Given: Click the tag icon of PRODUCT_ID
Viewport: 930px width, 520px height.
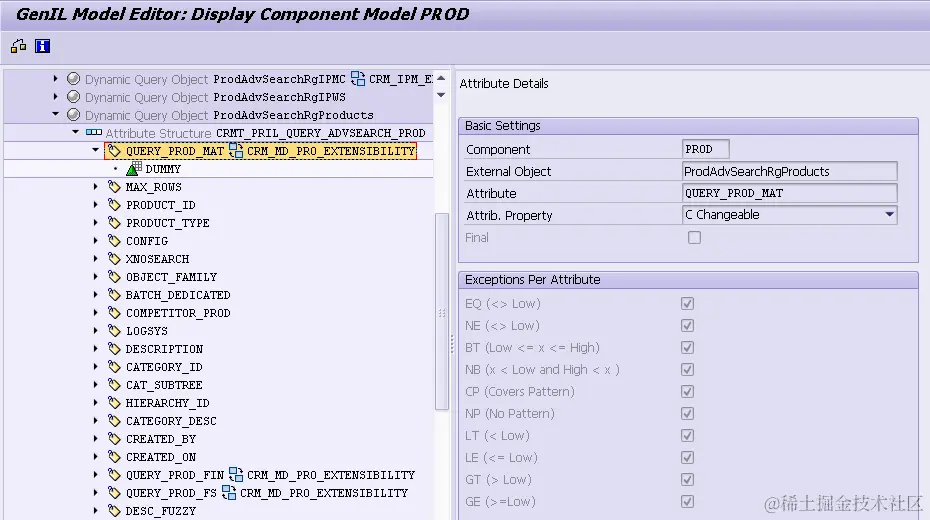Looking at the screenshot, I should point(114,205).
